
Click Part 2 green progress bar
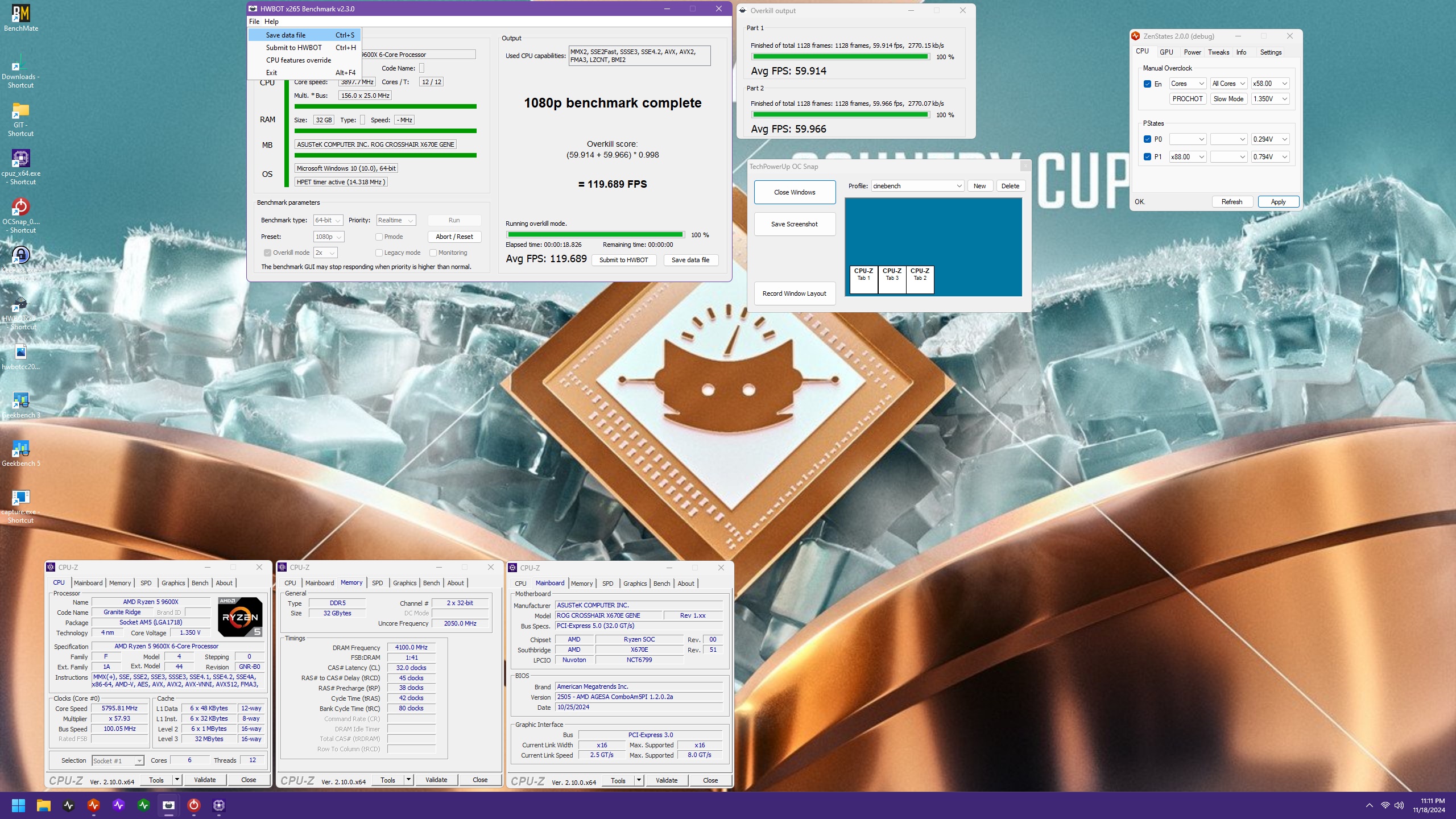tap(840, 115)
